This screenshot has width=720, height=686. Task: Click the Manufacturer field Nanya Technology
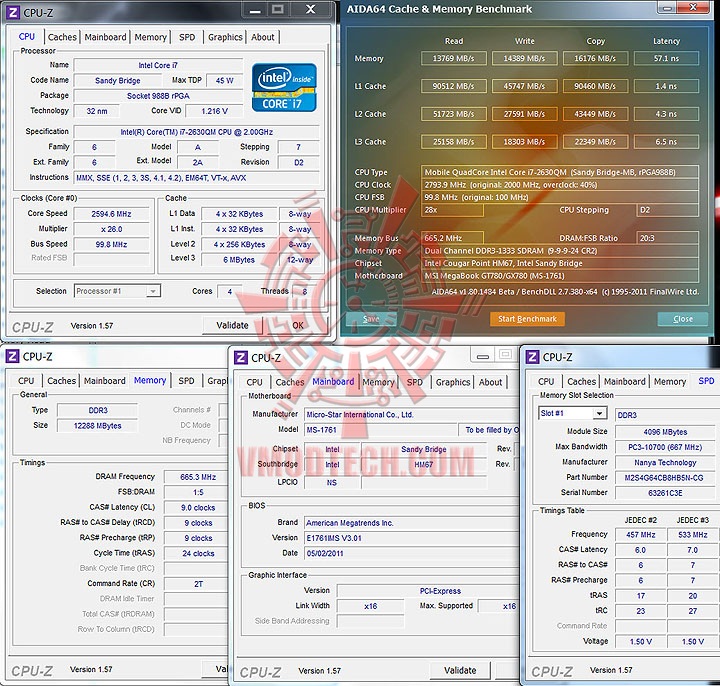(665, 462)
